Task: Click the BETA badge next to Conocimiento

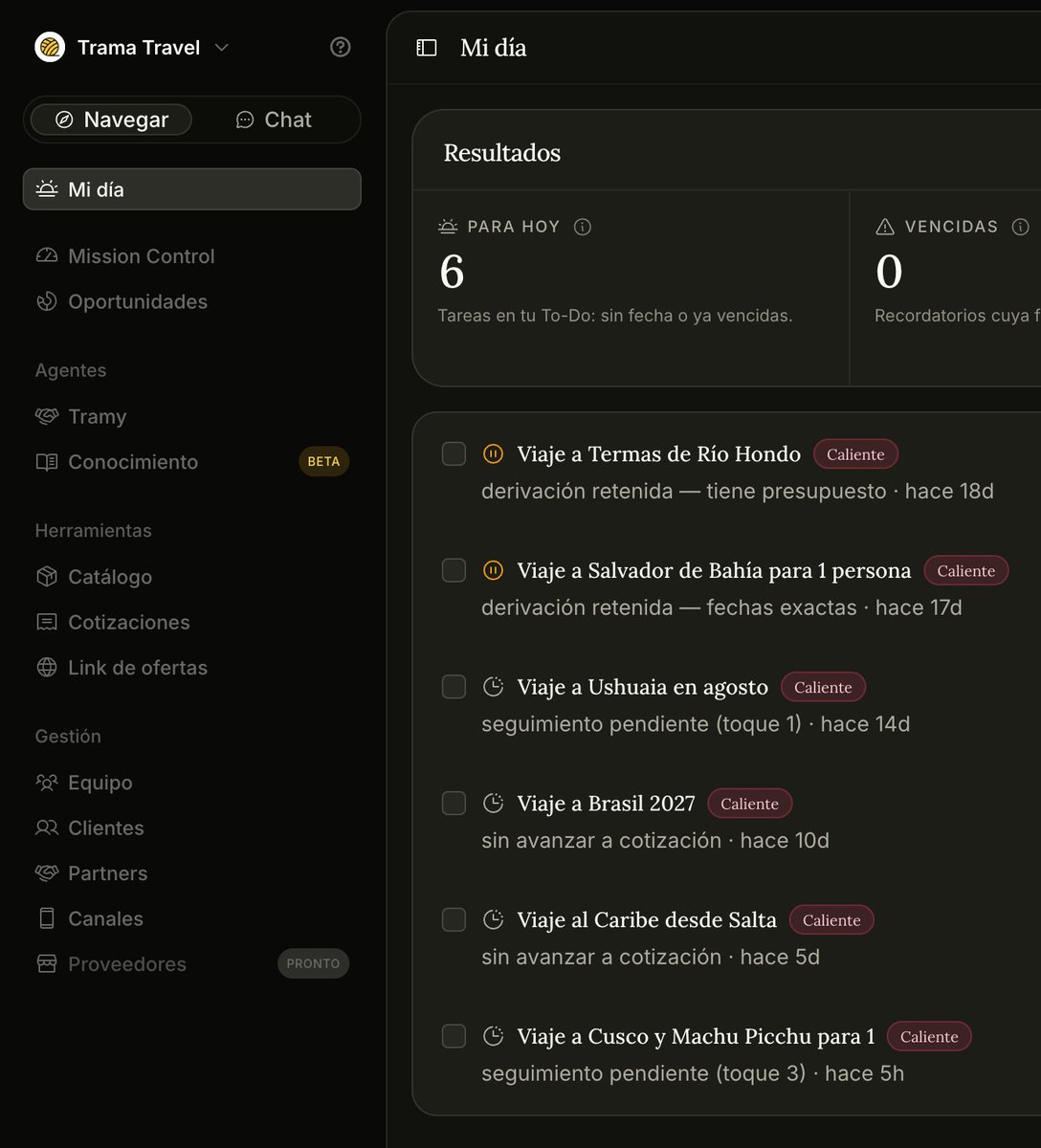Action: 323,461
